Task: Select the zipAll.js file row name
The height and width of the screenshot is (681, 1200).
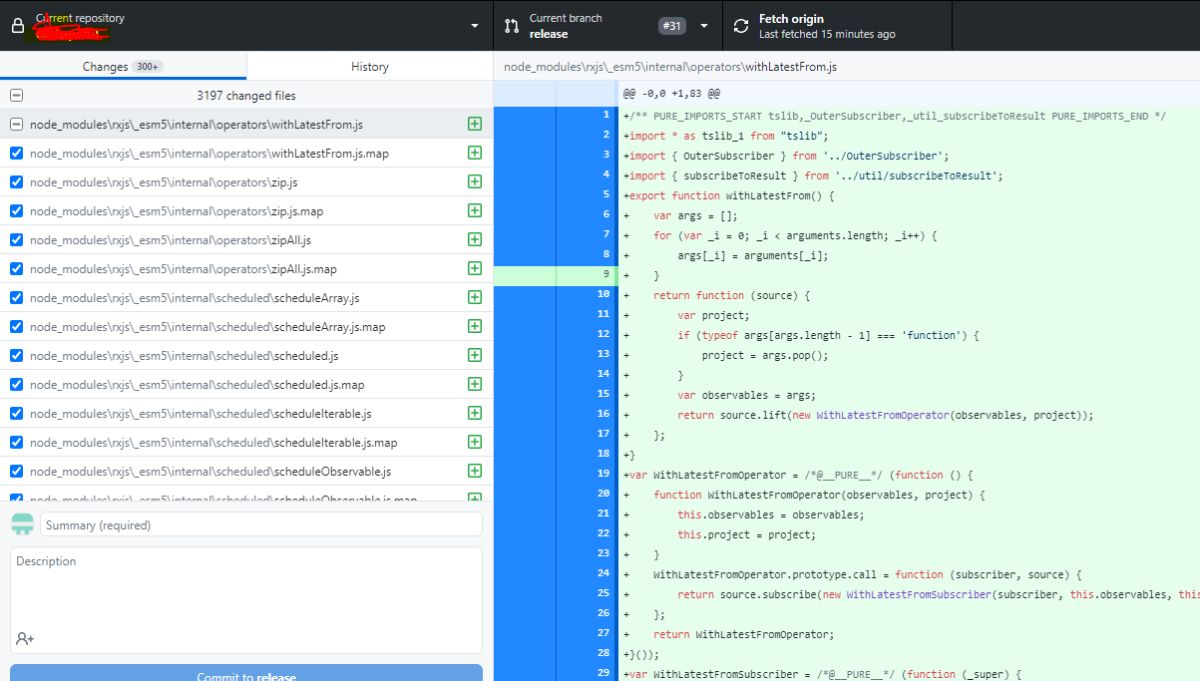Action: click(x=170, y=240)
